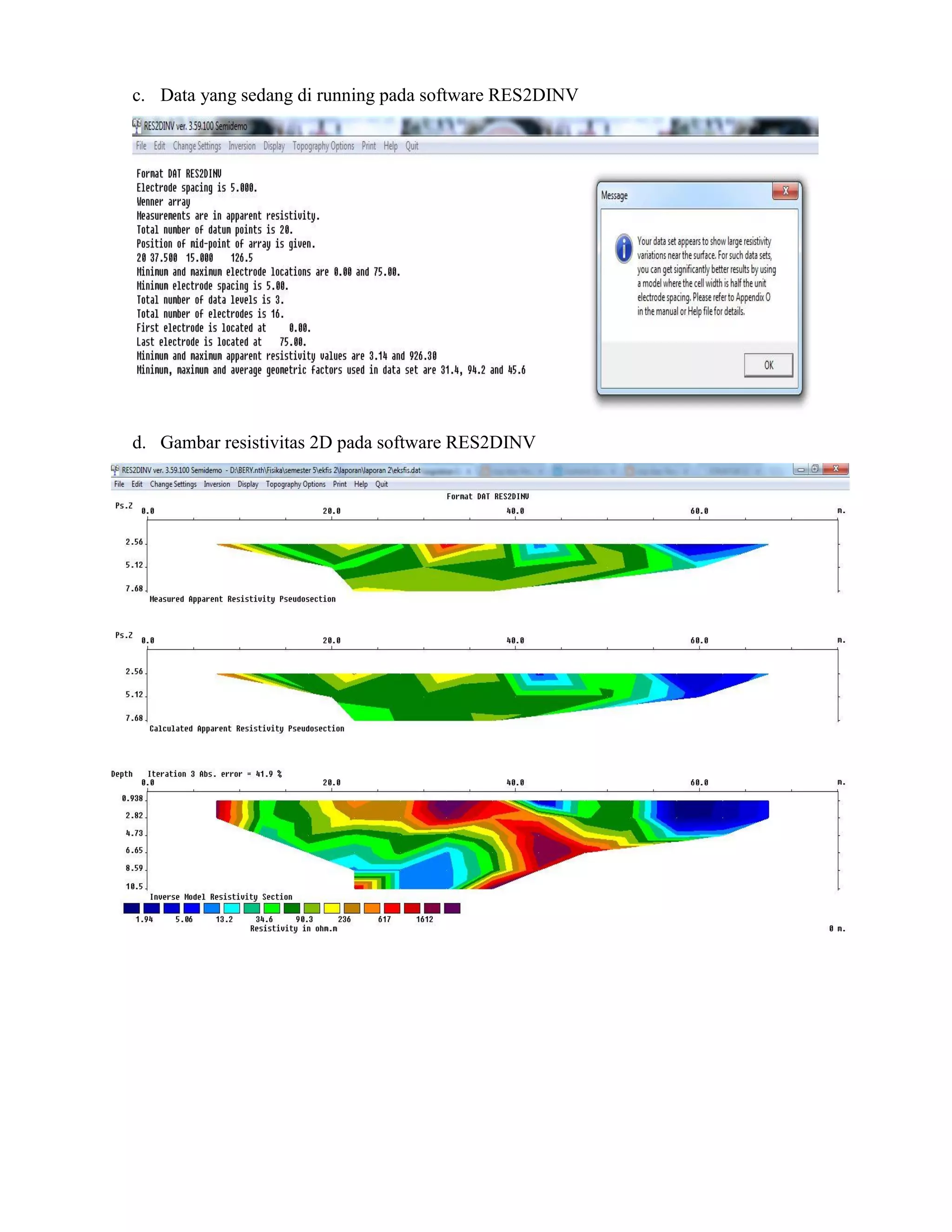
Task: Open File menu in upper RES2DINV window
Action: click(x=141, y=146)
